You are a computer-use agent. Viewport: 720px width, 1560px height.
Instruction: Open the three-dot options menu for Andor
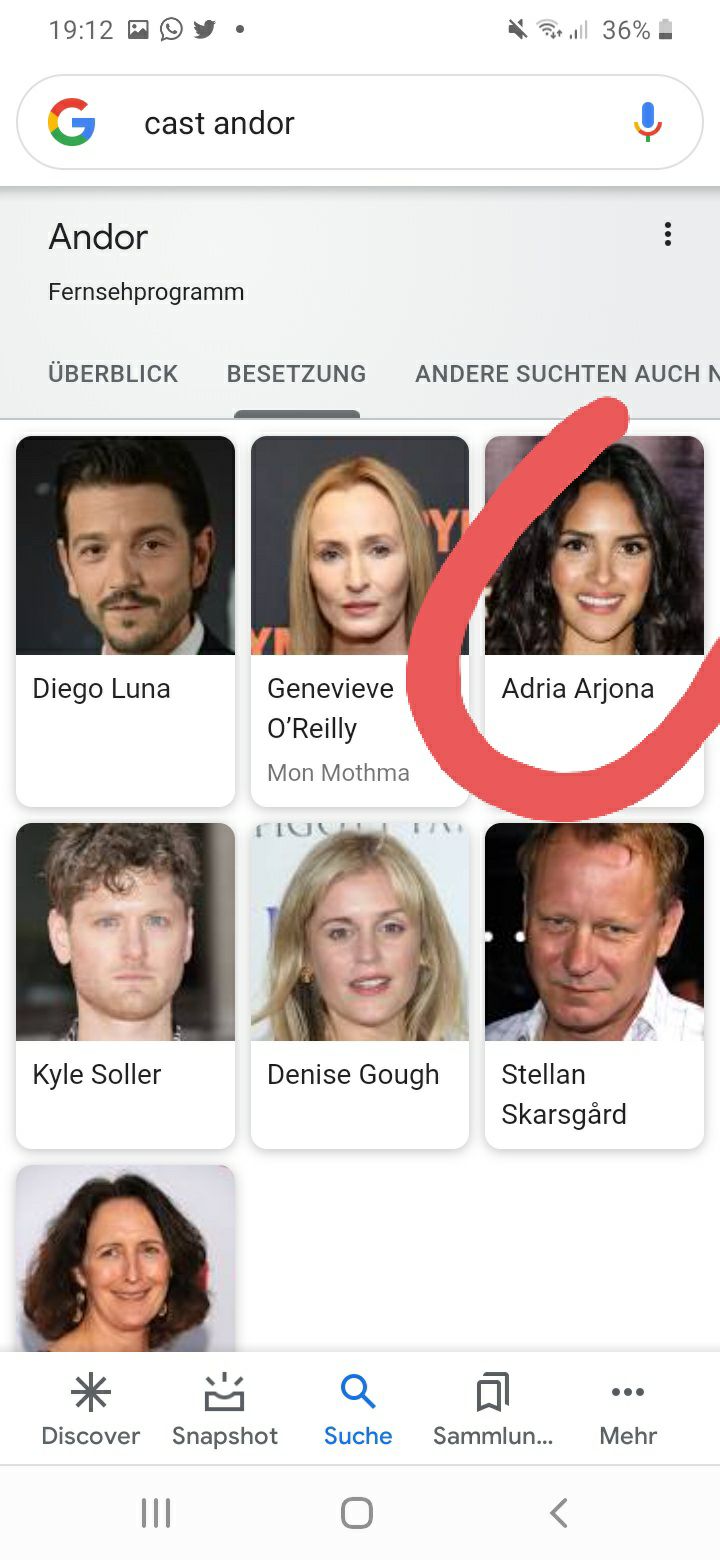[x=668, y=235]
